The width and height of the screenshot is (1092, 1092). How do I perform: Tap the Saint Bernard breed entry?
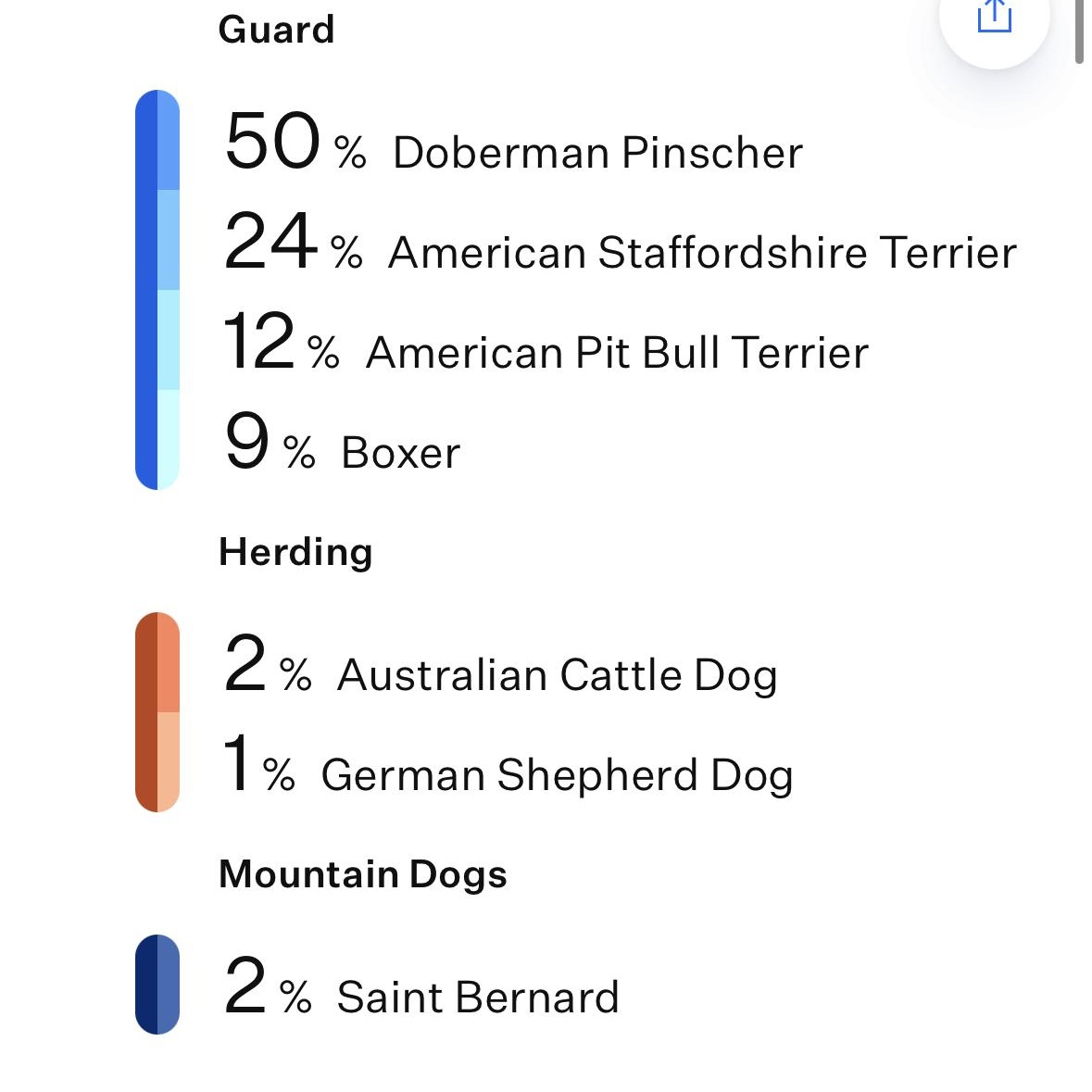pyautogui.click(x=477, y=997)
